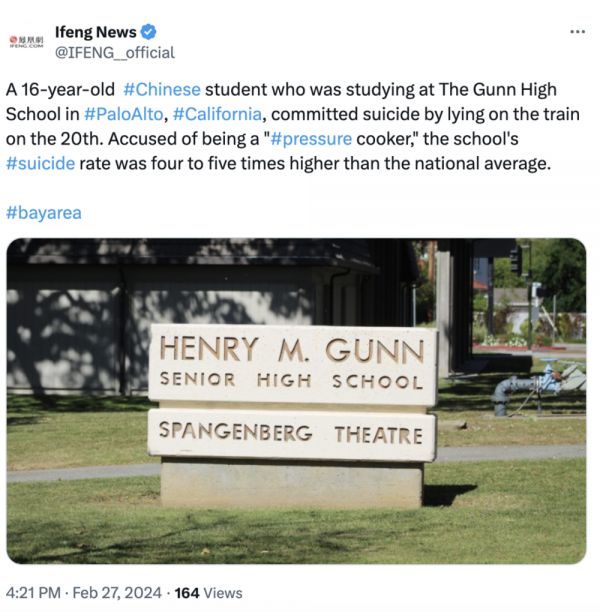Click the blue verified badge checkmark
The width and height of the screenshot is (600, 612).
149,32
